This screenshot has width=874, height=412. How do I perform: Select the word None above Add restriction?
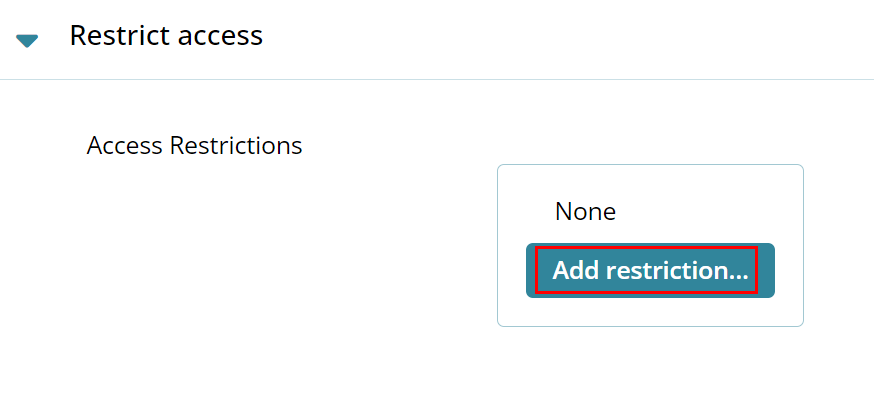pos(585,212)
